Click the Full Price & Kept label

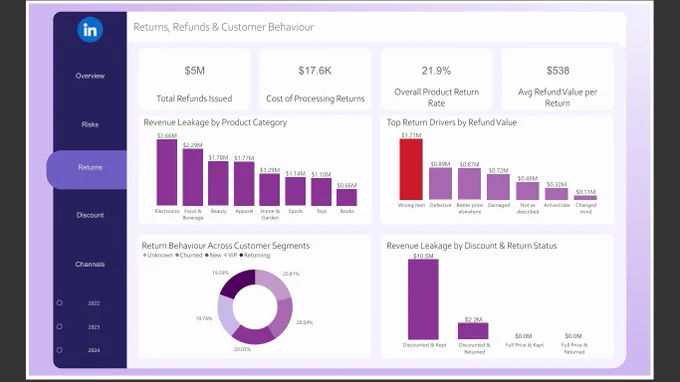pos(524,345)
